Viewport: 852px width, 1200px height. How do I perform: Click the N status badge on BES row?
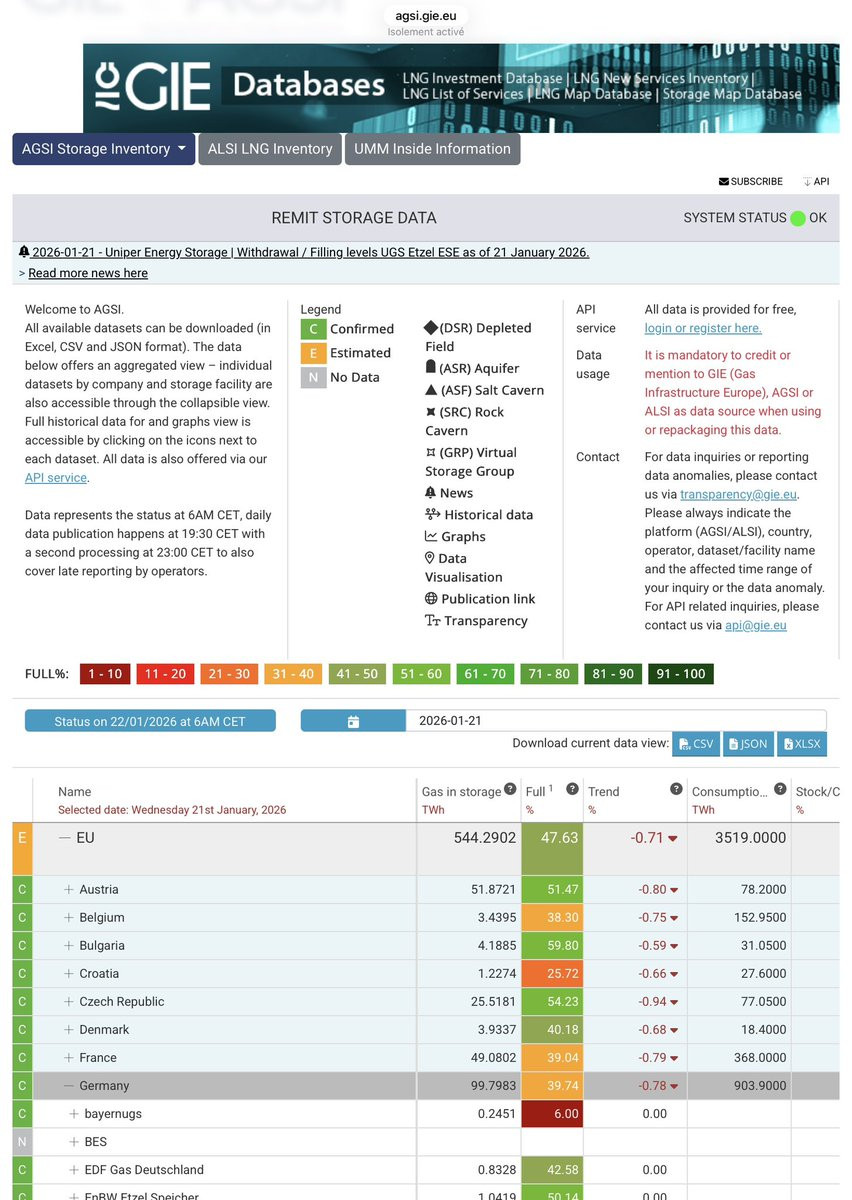point(22,1142)
